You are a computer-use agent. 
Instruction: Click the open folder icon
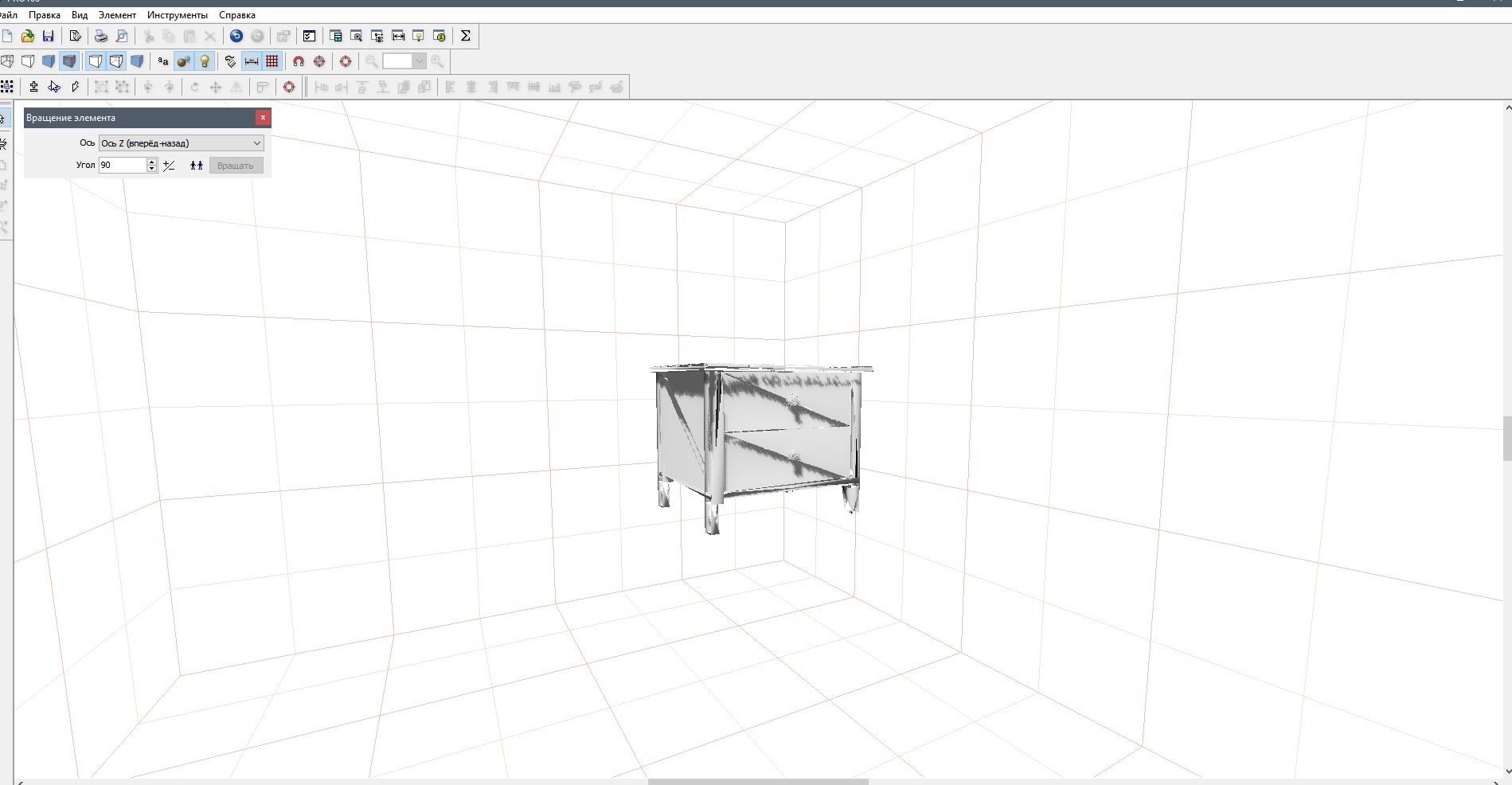pyautogui.click(x=28, y=36)
